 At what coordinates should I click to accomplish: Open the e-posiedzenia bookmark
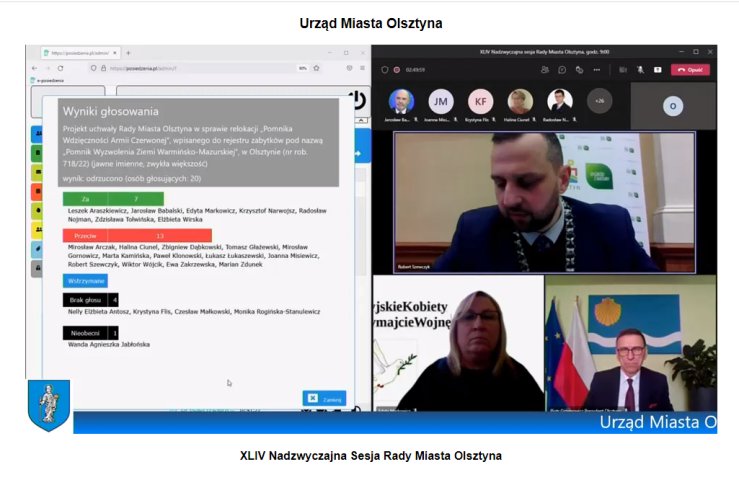47,81
